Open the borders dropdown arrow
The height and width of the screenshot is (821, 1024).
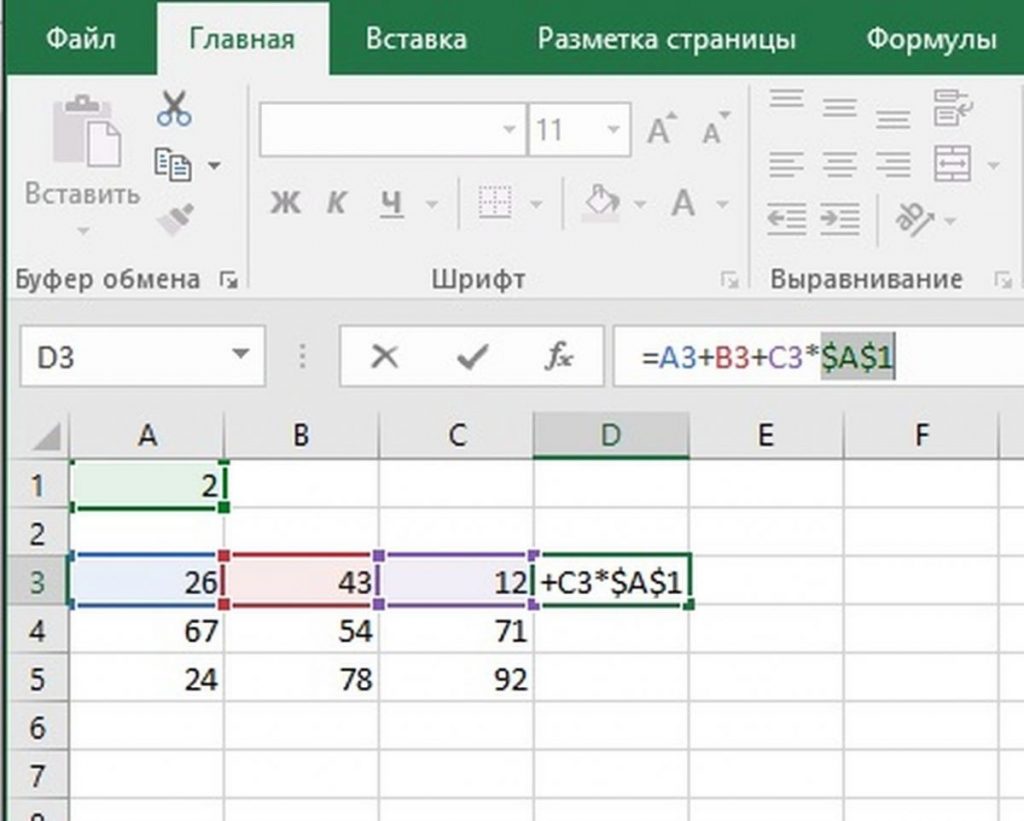[536, 204]
